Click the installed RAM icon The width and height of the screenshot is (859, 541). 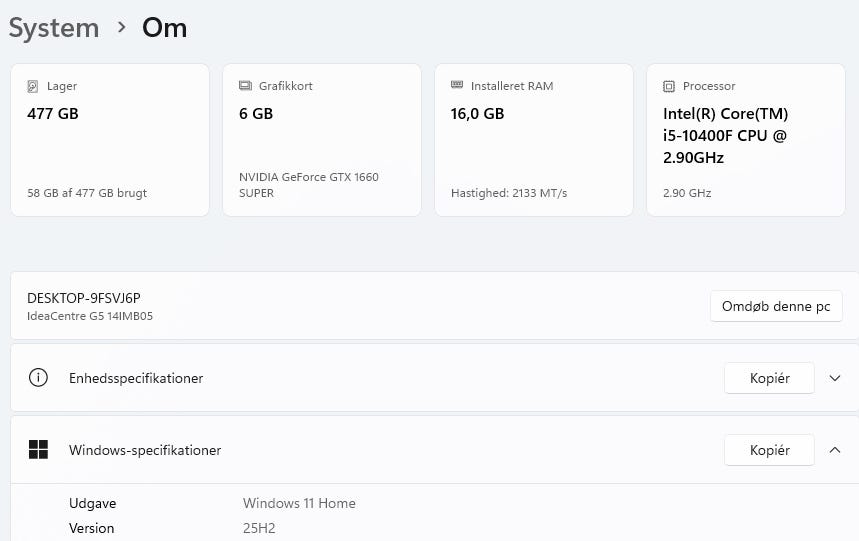tap(457, 86)
